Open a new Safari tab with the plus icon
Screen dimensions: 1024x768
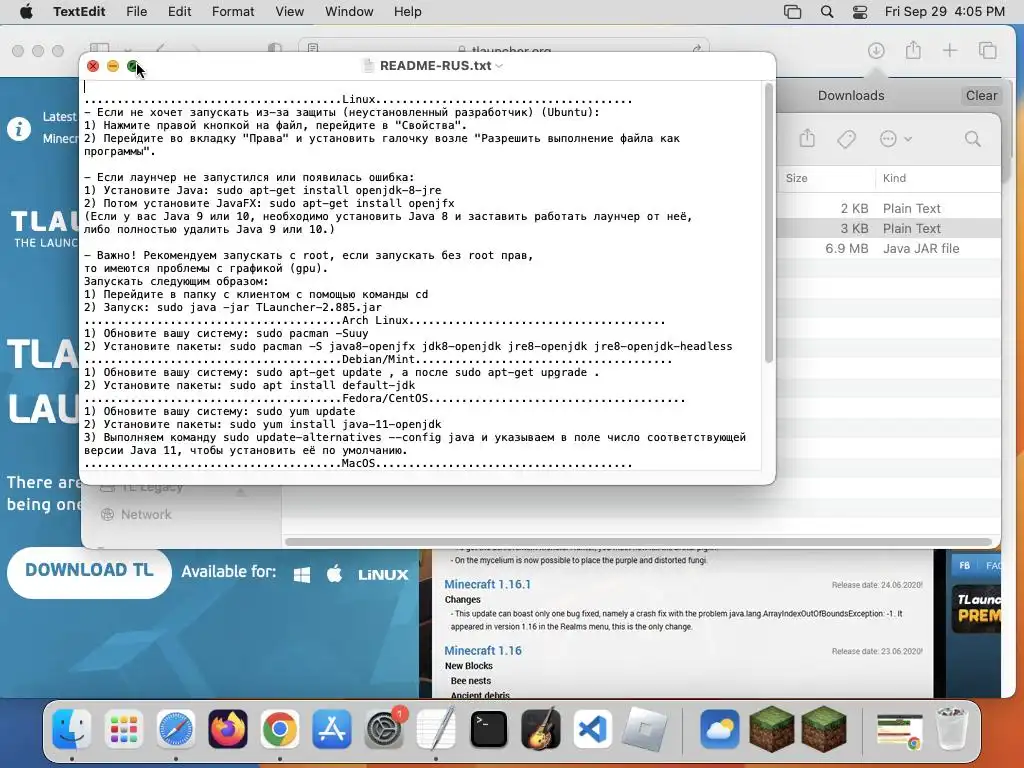[950, 50]
